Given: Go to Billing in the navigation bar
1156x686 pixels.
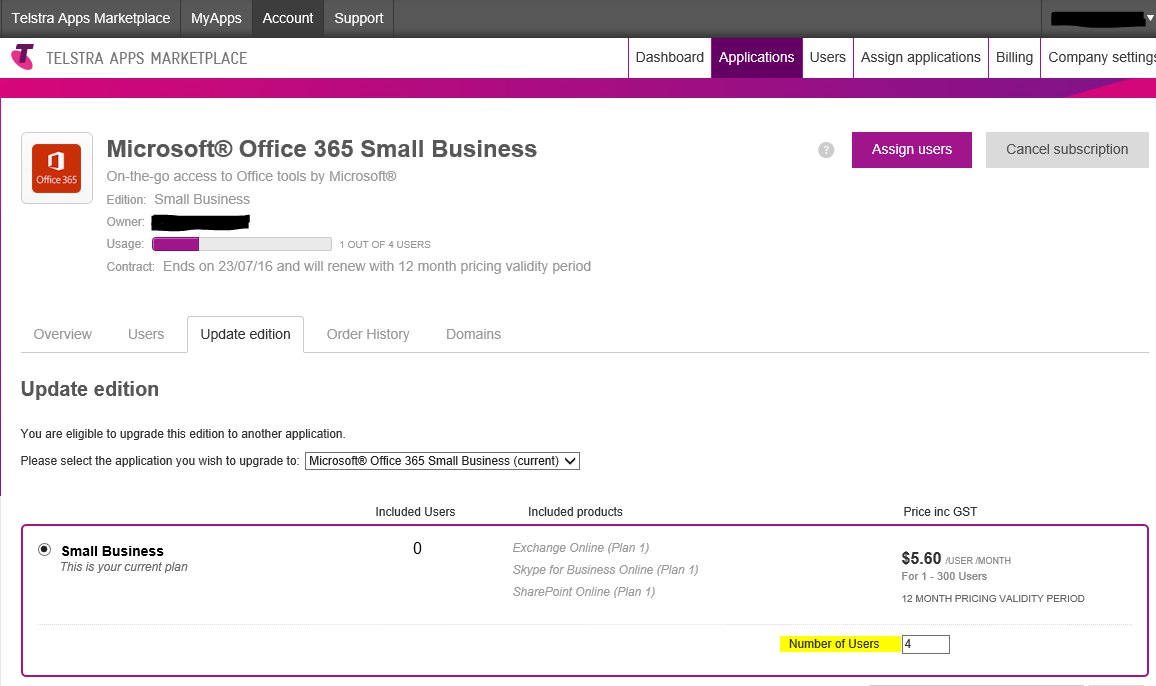Looking at the screenshot, I should 1014,57.
